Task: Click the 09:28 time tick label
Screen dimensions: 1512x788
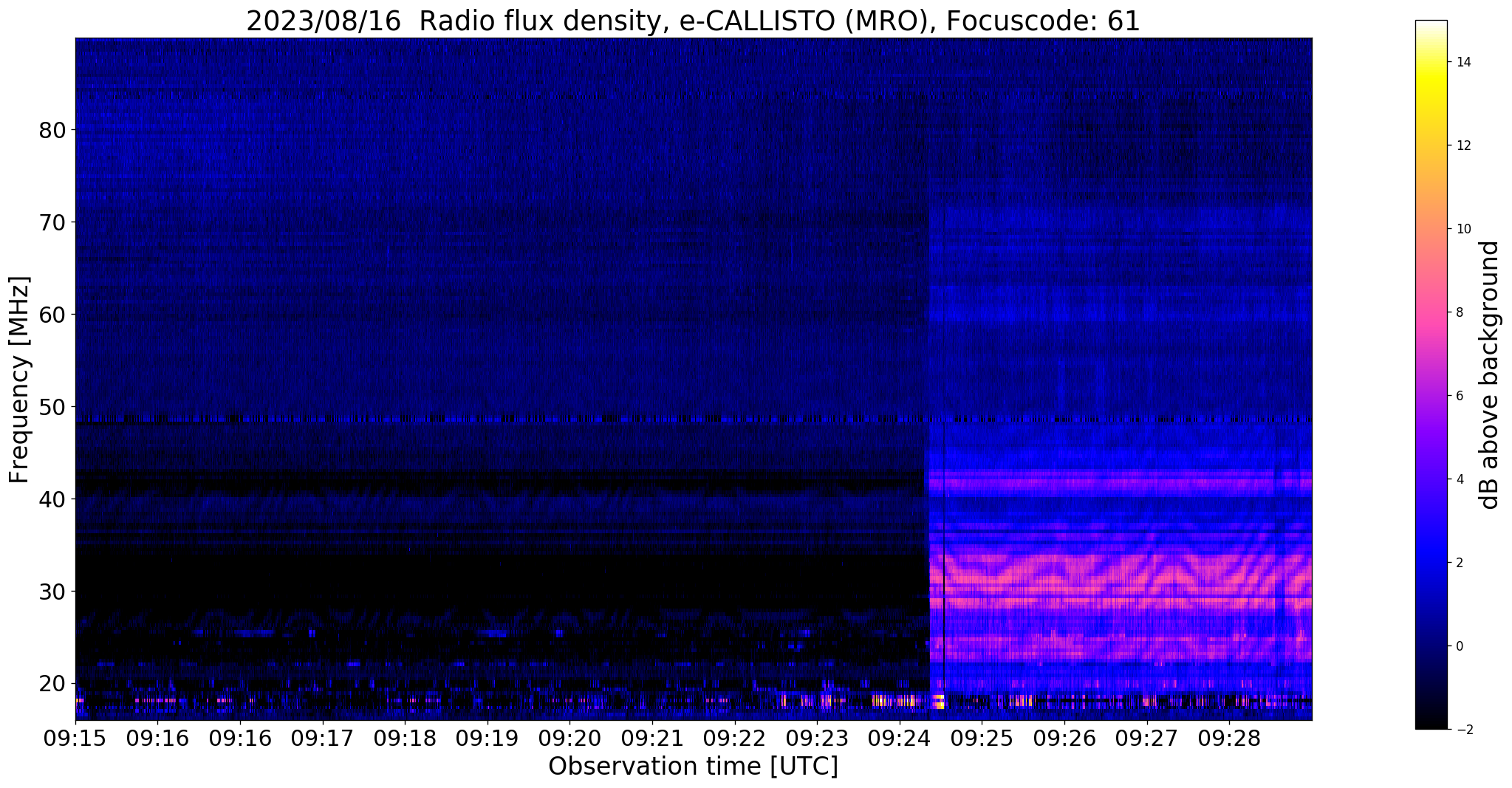Action: (1229, 739)
